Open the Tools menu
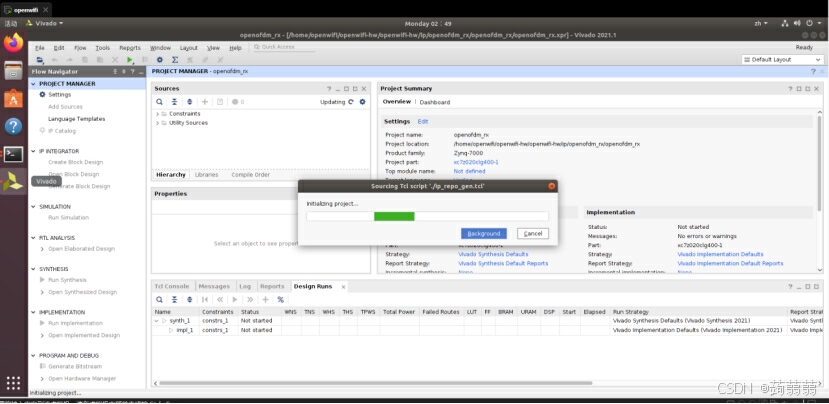Viewport: 829px width, 404px height. [103, 48]
